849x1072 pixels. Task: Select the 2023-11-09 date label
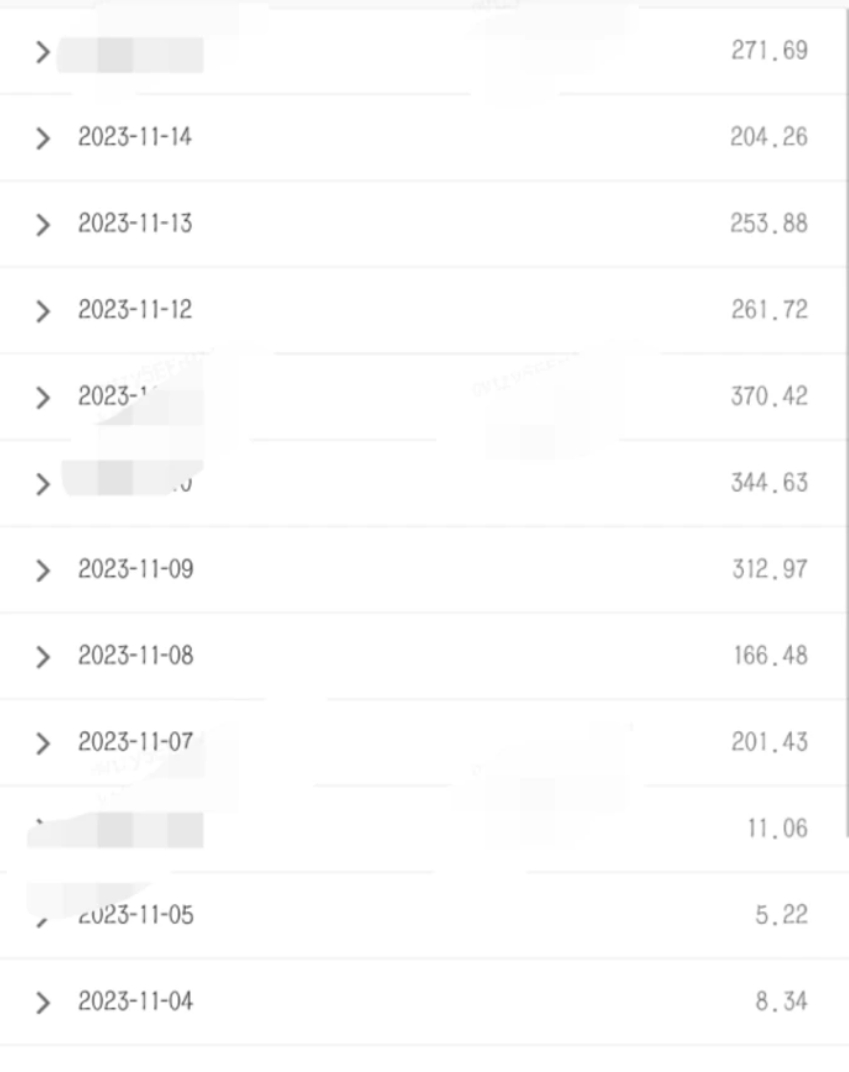(135, 570)
